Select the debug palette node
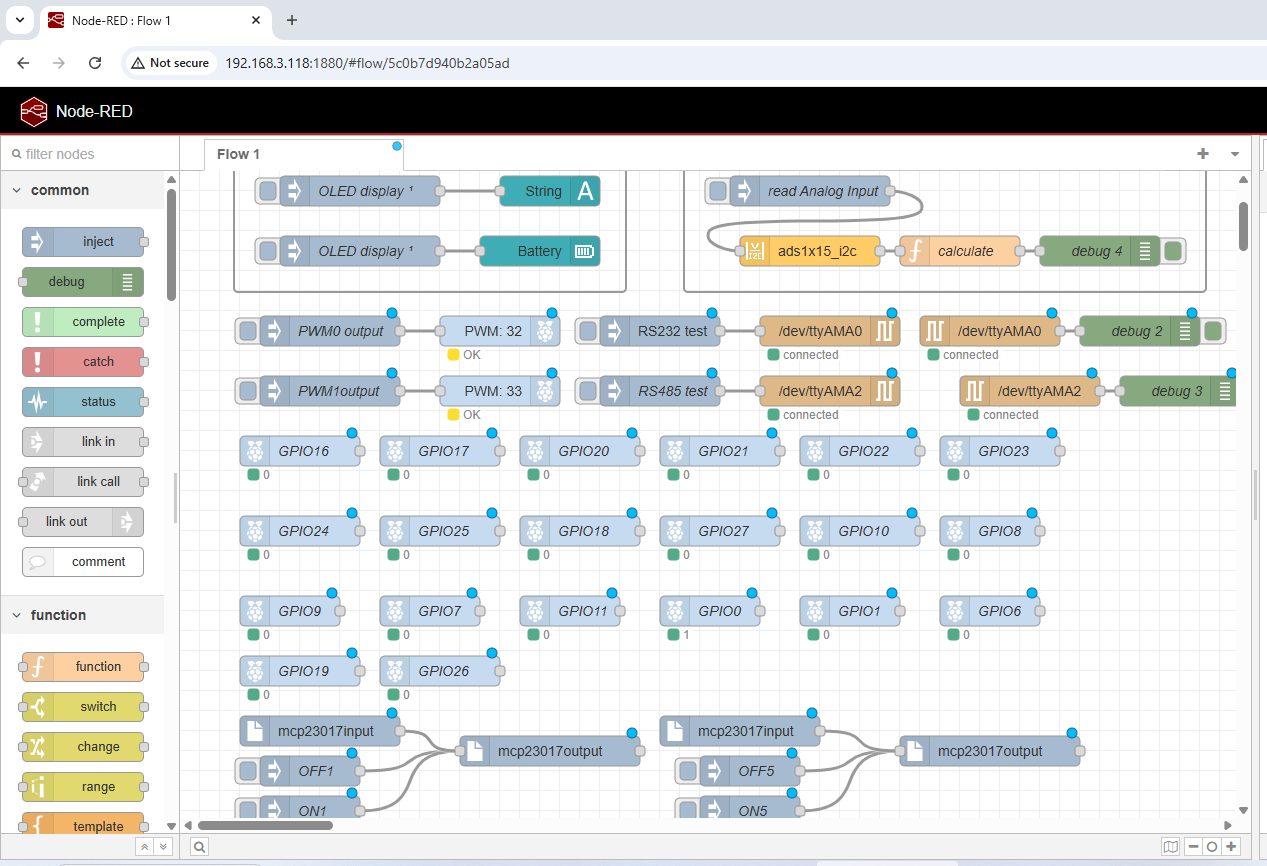Image resolution: width=1267 pixels, height=866 pixels. coord(83,281)
